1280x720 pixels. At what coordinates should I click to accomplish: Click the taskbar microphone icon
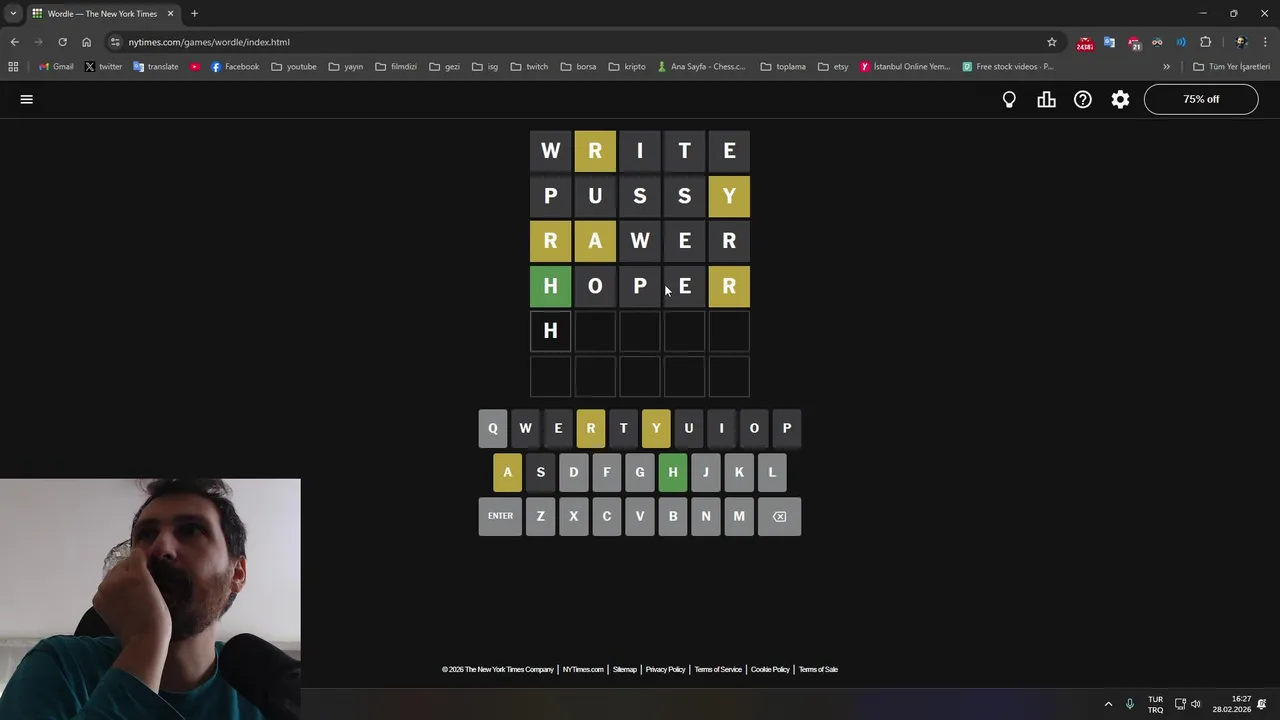[x=1130, y=704]
